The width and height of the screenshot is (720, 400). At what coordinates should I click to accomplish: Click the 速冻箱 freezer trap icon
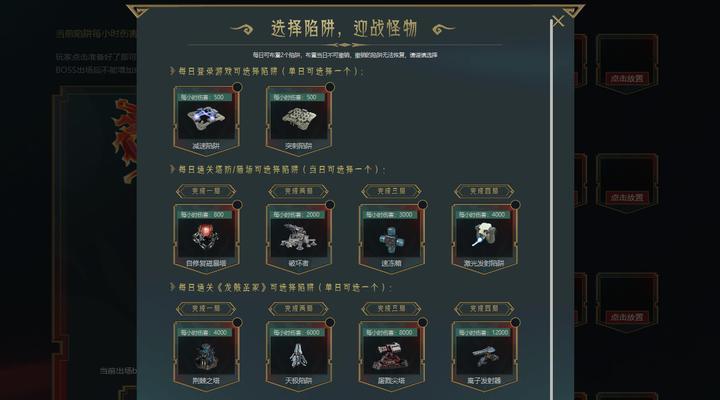pyautogui.click(x=392, y=238)
